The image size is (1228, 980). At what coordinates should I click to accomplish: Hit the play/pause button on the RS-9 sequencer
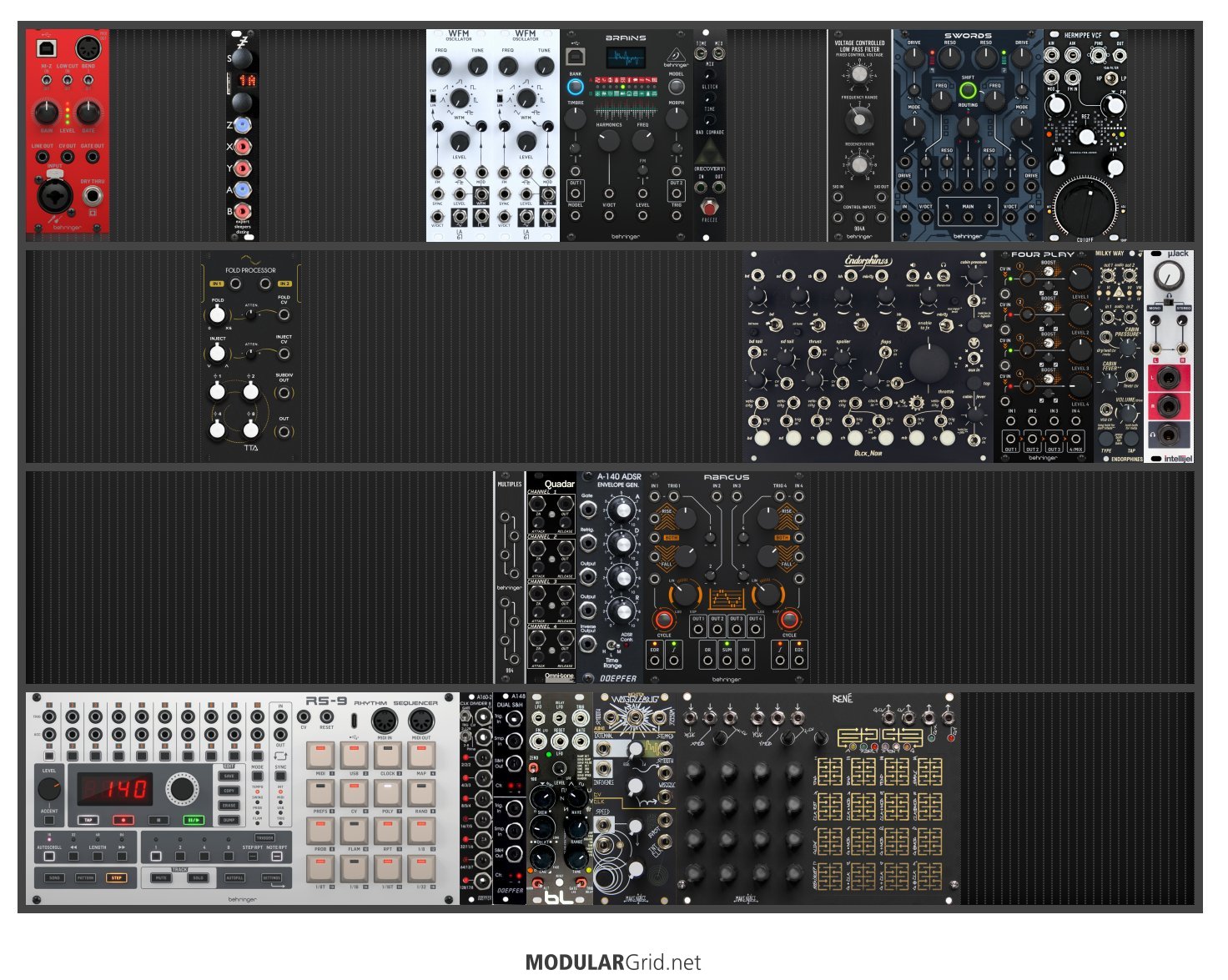(194, 820)
